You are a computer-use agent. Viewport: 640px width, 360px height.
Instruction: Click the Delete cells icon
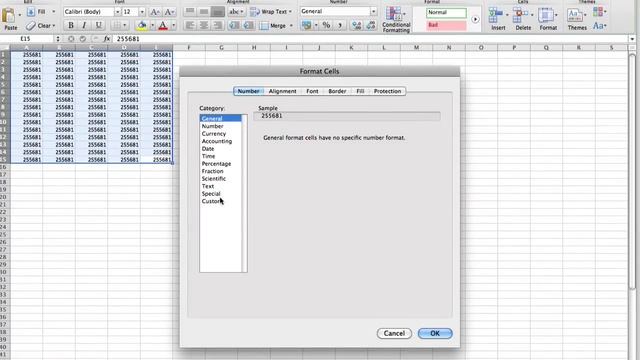[520, 16]
